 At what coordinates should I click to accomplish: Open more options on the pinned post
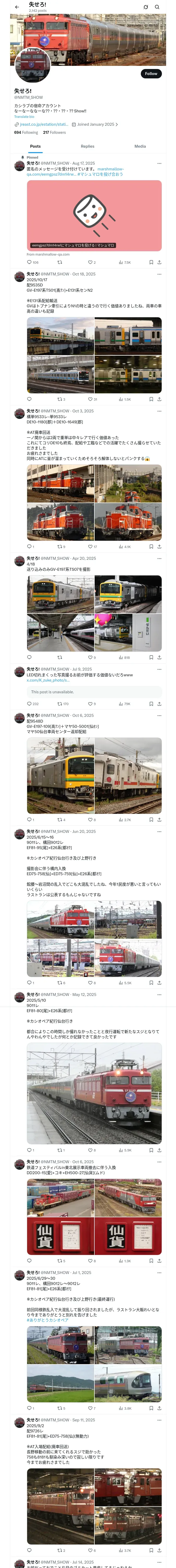pos(159,163)
